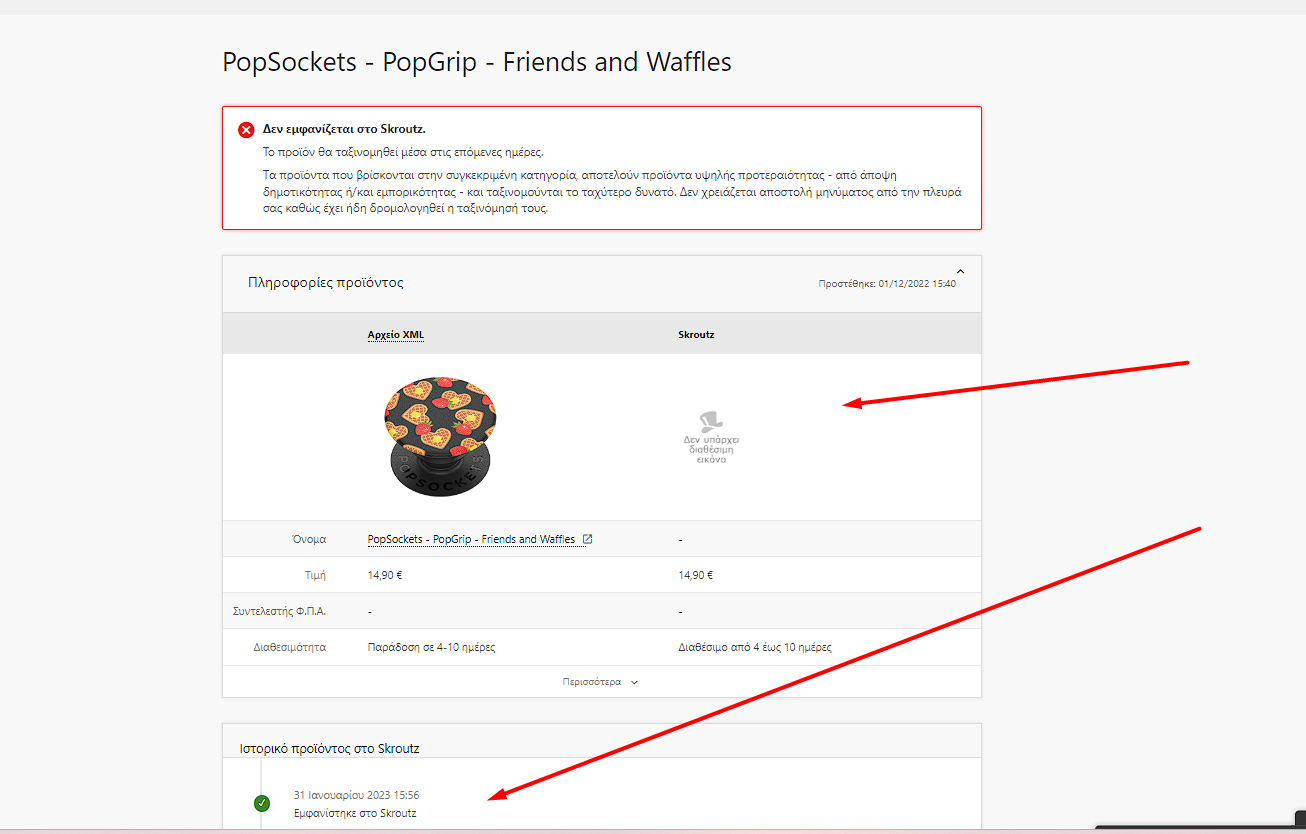
Task: Click the red error X icon
Action: click(246, 130)
